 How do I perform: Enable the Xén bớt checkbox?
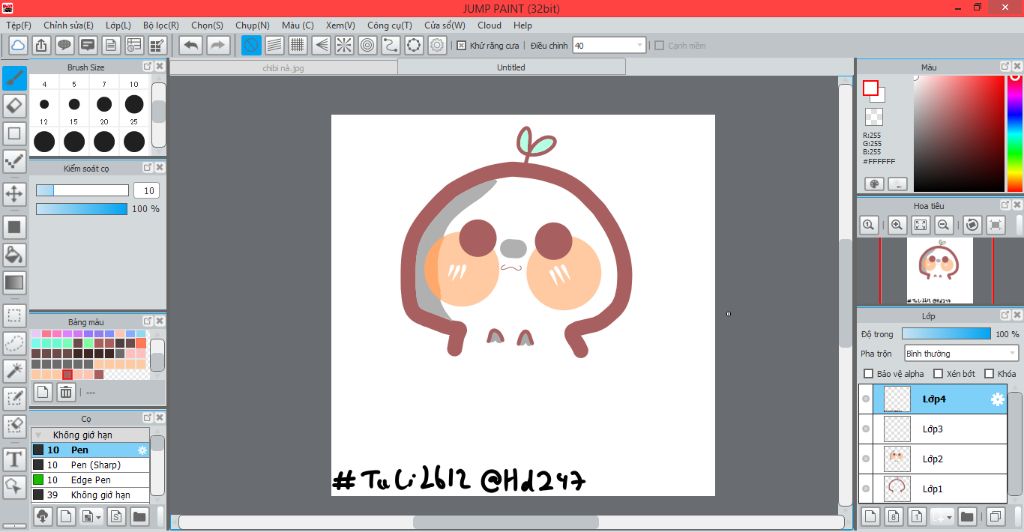(x=938, y=373)
